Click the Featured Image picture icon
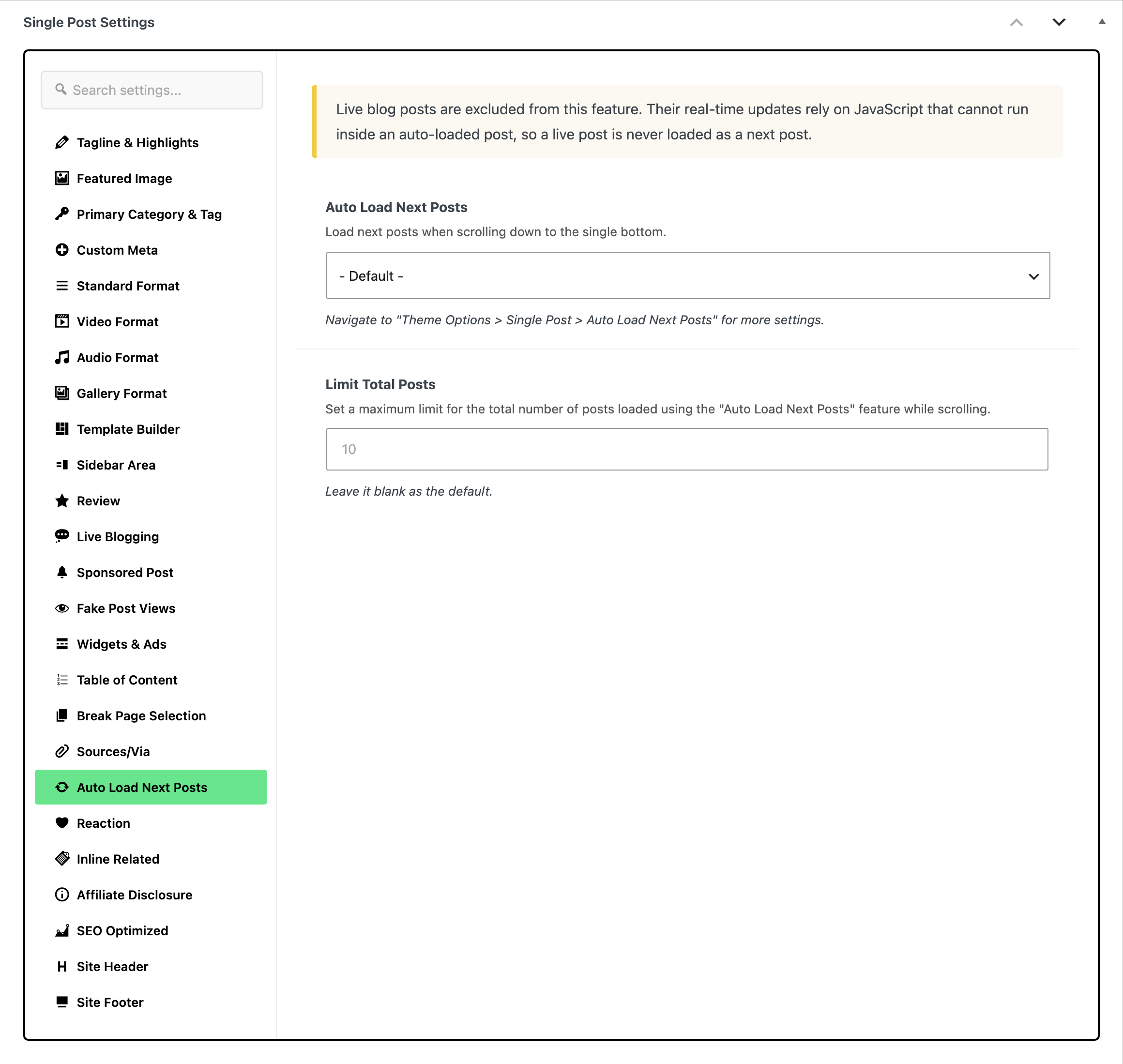 pyautogui.click(x=62, y=178)
